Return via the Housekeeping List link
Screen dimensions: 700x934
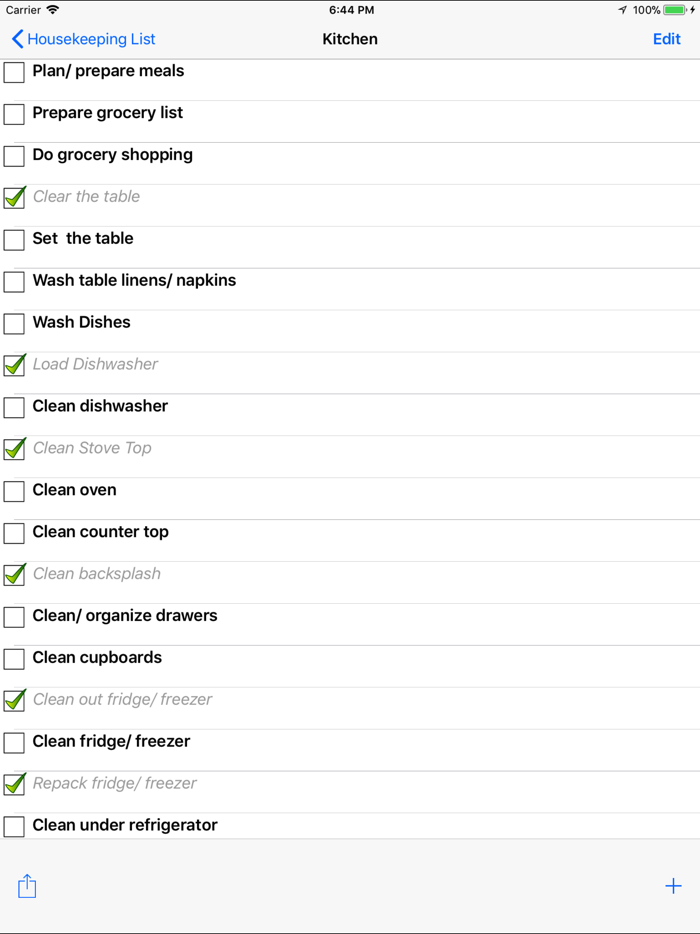(88, 39)
